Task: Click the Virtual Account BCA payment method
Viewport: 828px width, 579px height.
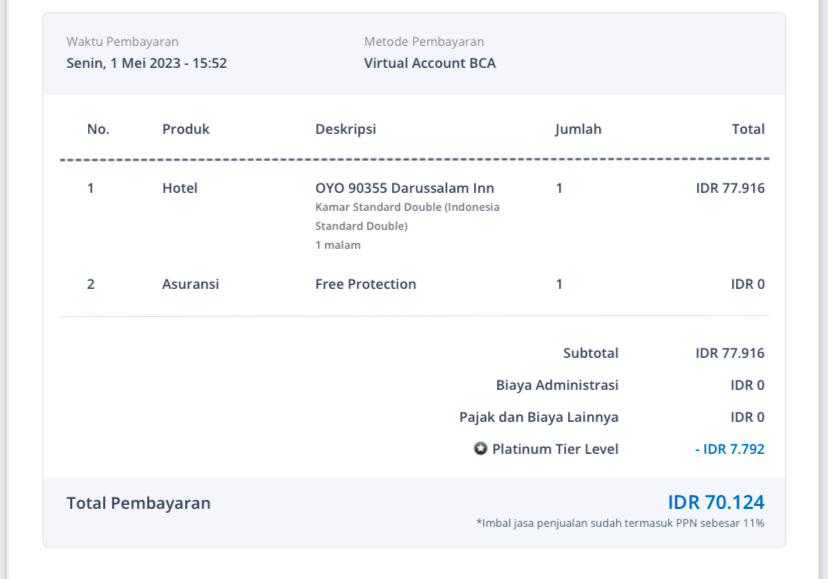Action: (x=429, y=63)
